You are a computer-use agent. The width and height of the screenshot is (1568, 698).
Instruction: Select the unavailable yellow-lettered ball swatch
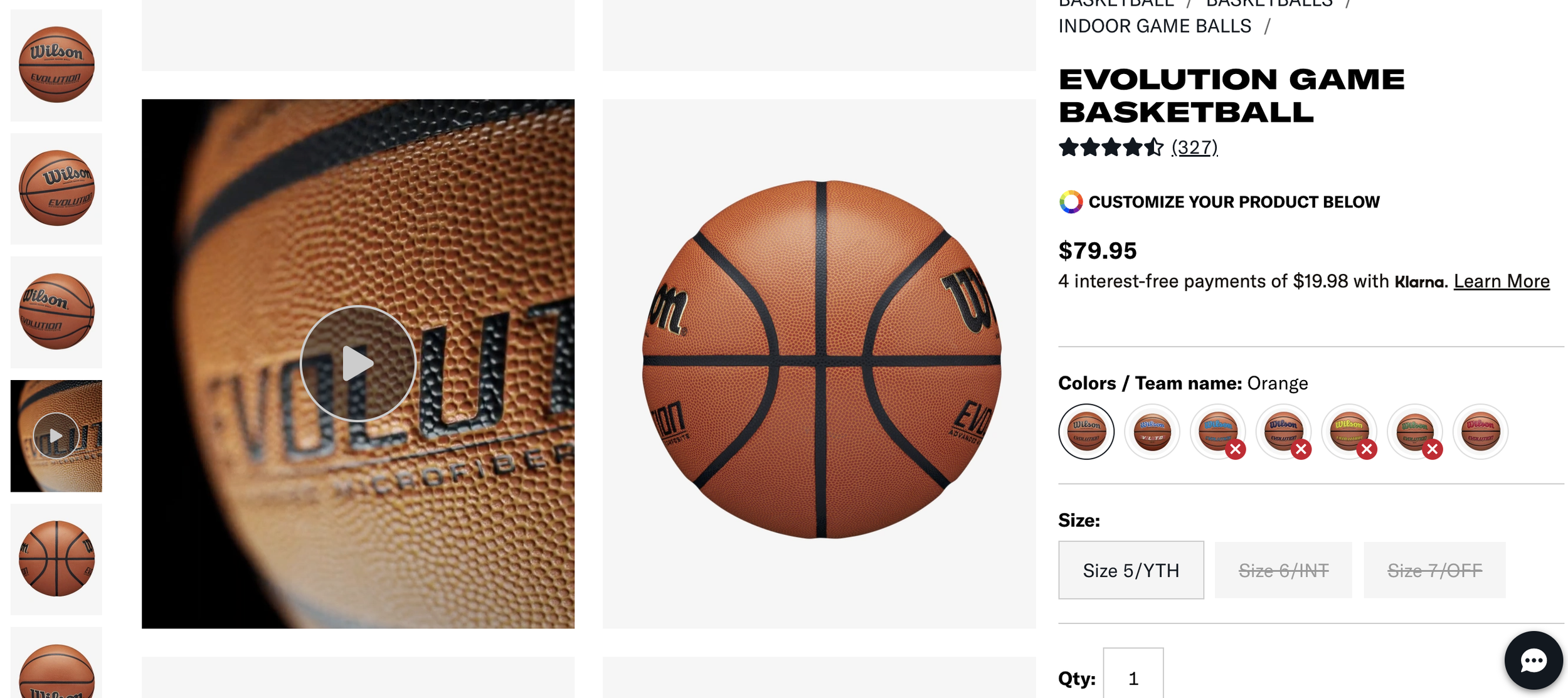[1349, 431]
